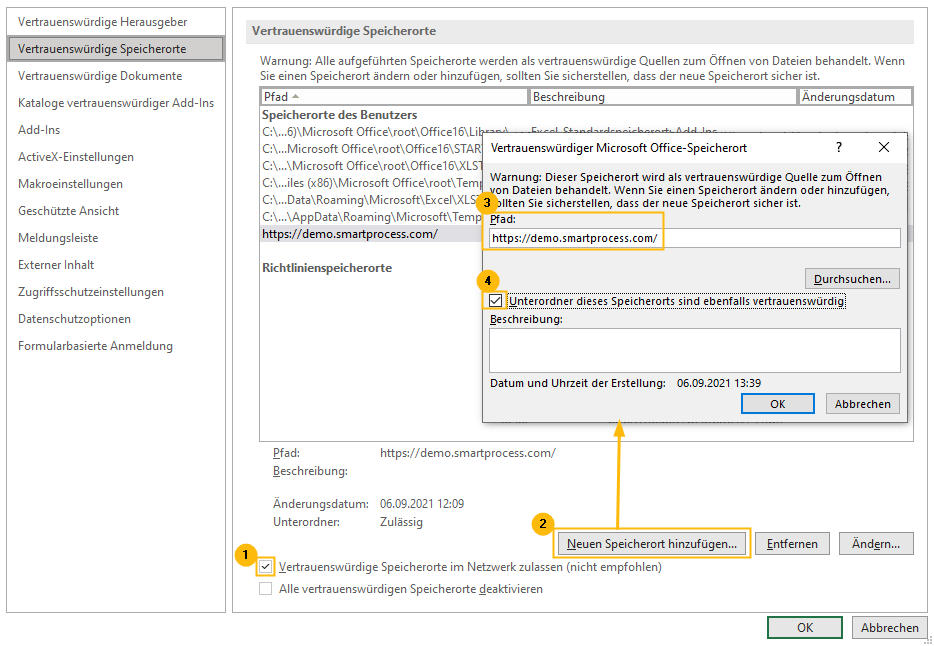
Task: Select the Office16\STAR... path row
Action: (371, 149)
